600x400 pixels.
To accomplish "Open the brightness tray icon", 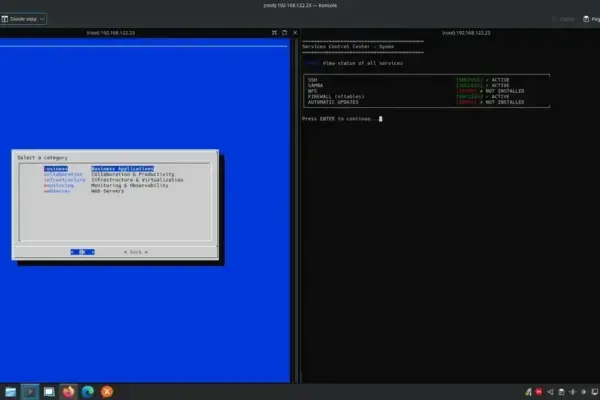I will (584, 392).
